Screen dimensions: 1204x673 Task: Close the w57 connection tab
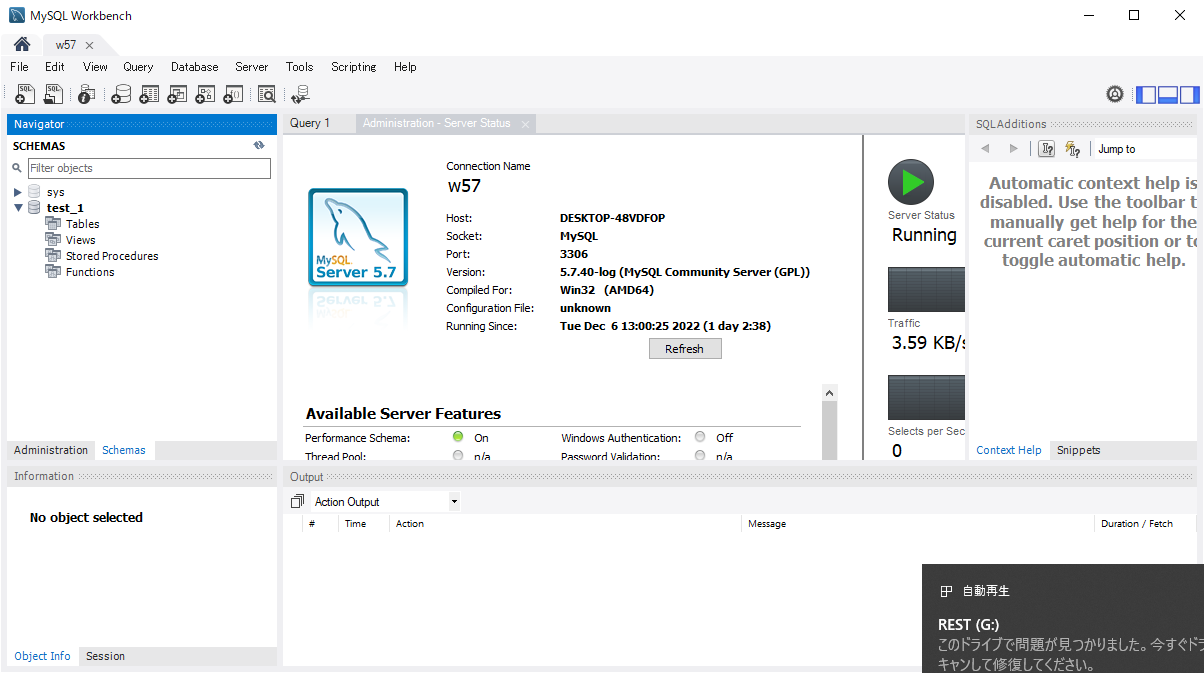tap(89, 45)
